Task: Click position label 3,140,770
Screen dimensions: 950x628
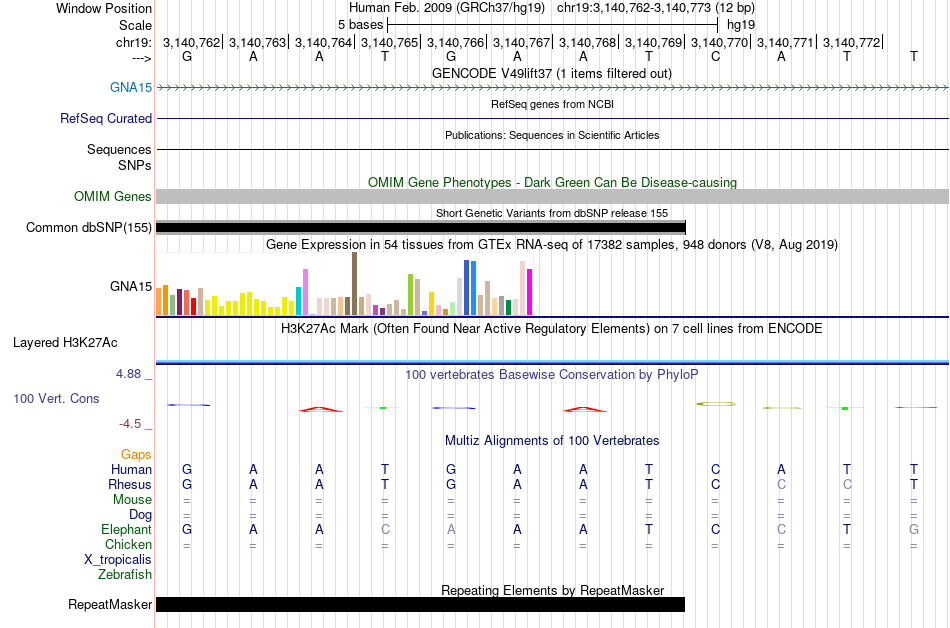Action: 720,42
